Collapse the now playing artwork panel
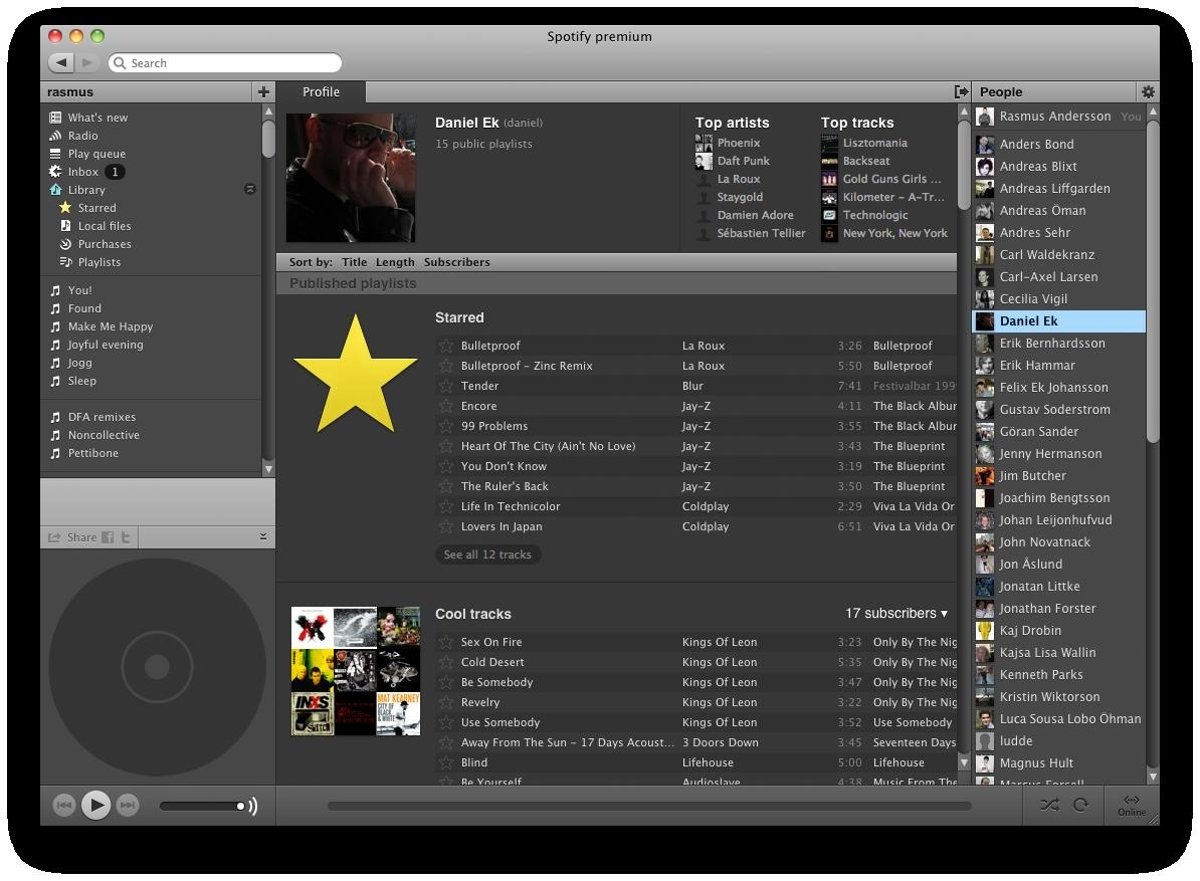Viewport: 1200px width, 881px height. pos(263,538)
